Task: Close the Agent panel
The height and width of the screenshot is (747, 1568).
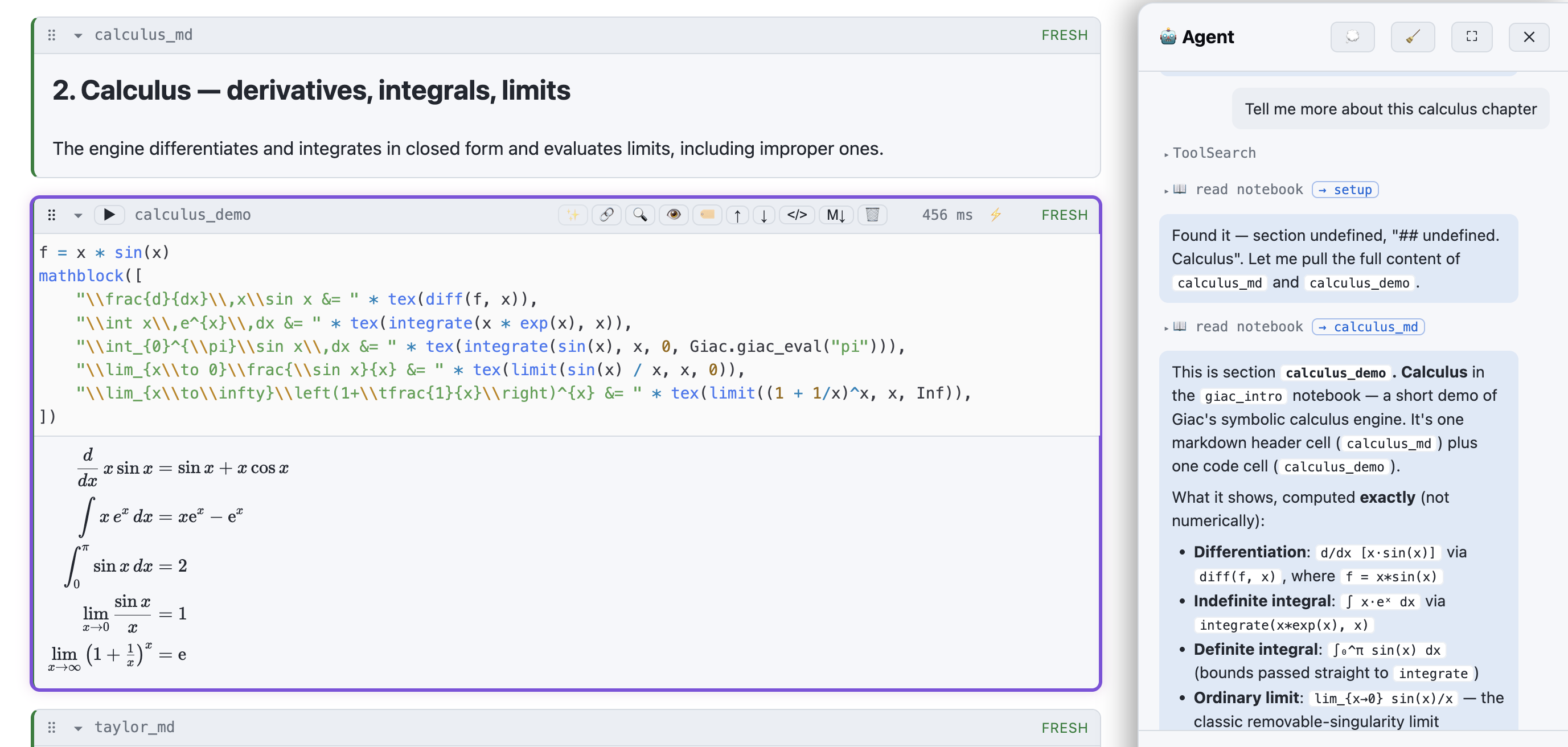Action: 1529,36
